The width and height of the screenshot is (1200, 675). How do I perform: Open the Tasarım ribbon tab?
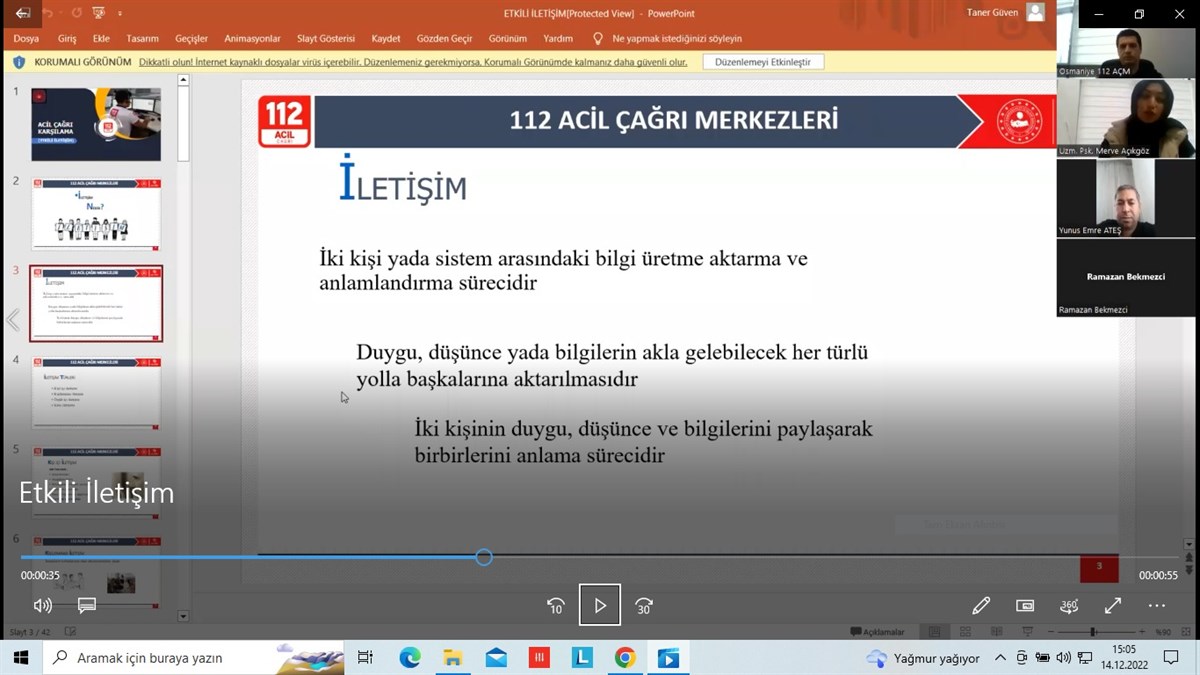pos(143,39)
